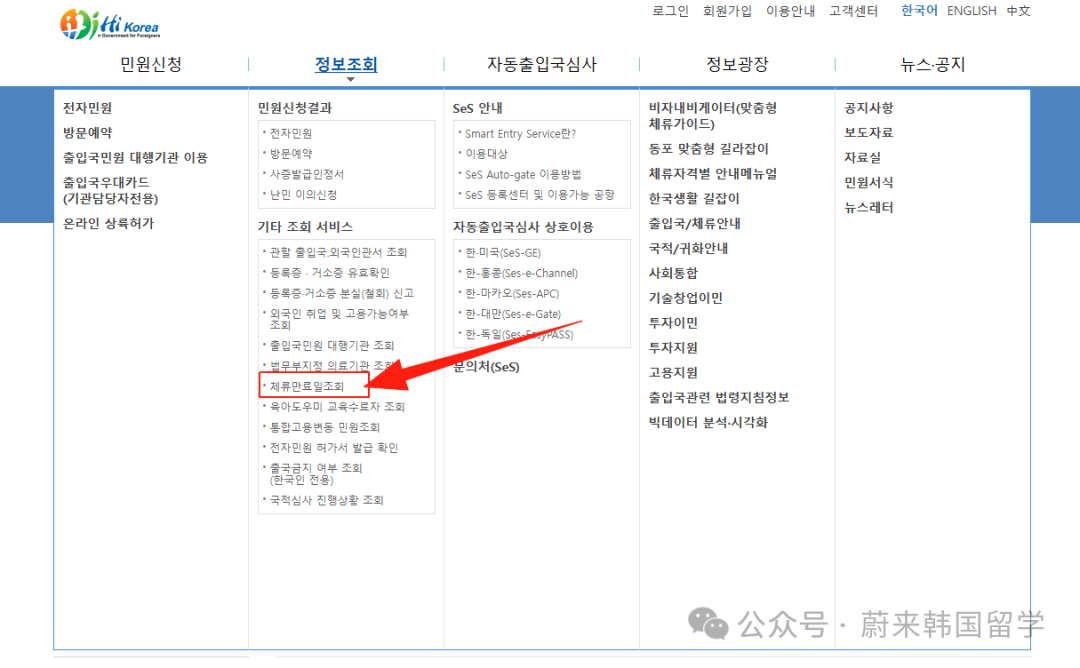Open 육아도우미 교육수료자 조회
This screenshot has height=668, width=1080.
tap(337, 407)
